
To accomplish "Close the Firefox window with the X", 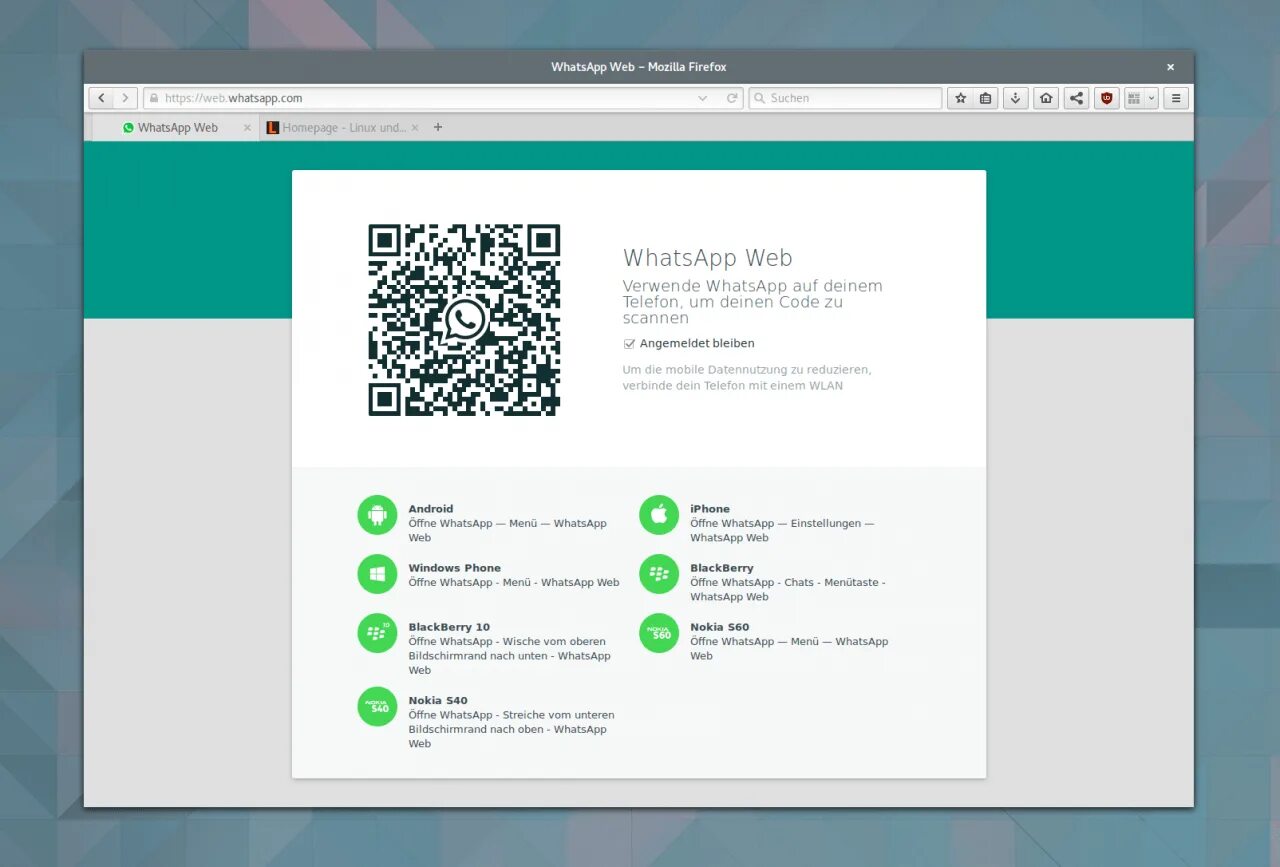I will [x=1170, y=67].
